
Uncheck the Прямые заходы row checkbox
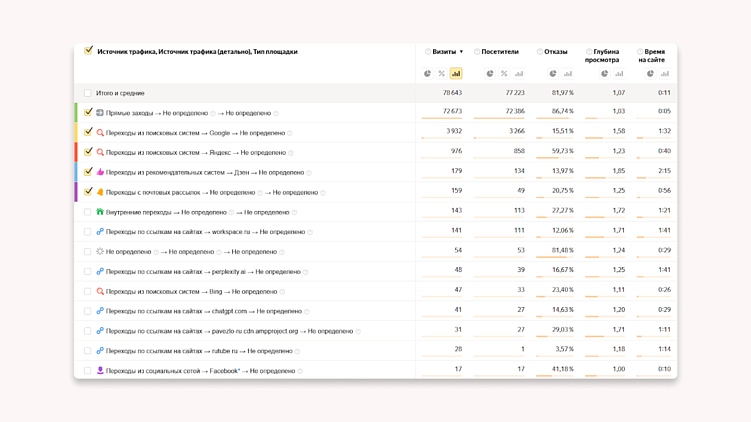point(88,113)
